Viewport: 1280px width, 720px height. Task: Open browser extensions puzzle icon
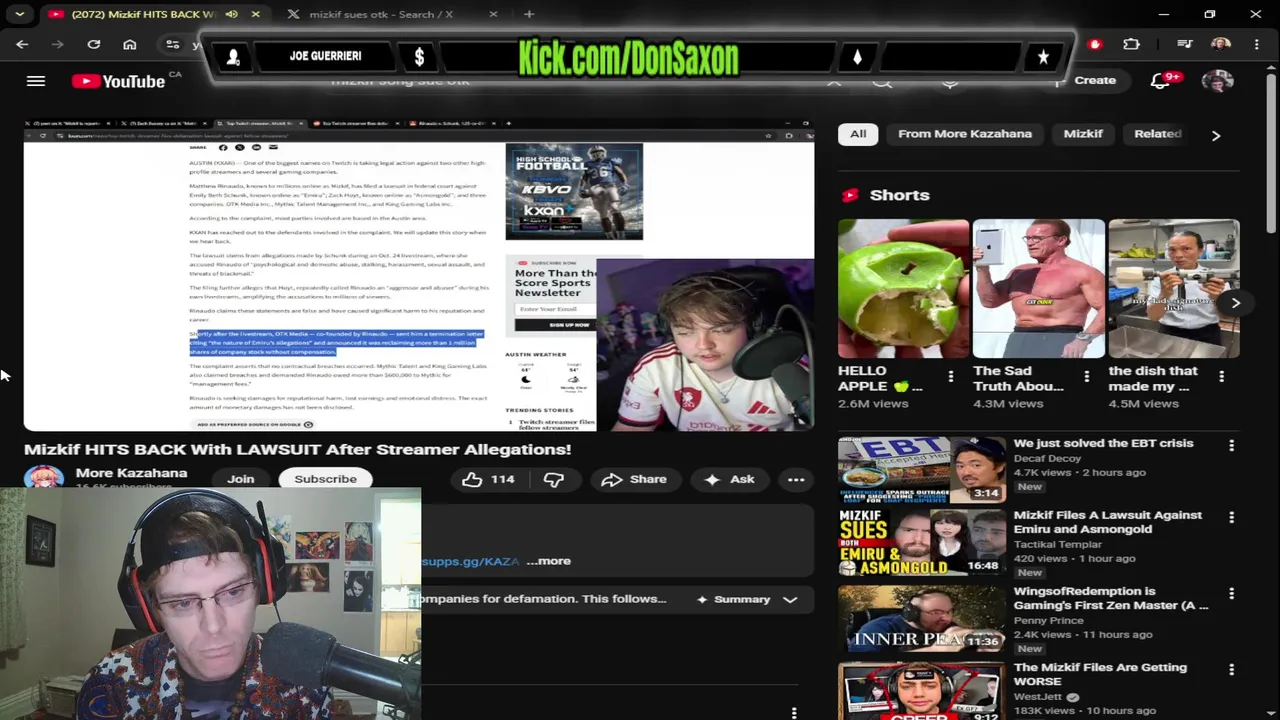pyautogui.click(x=1131, y=44)
